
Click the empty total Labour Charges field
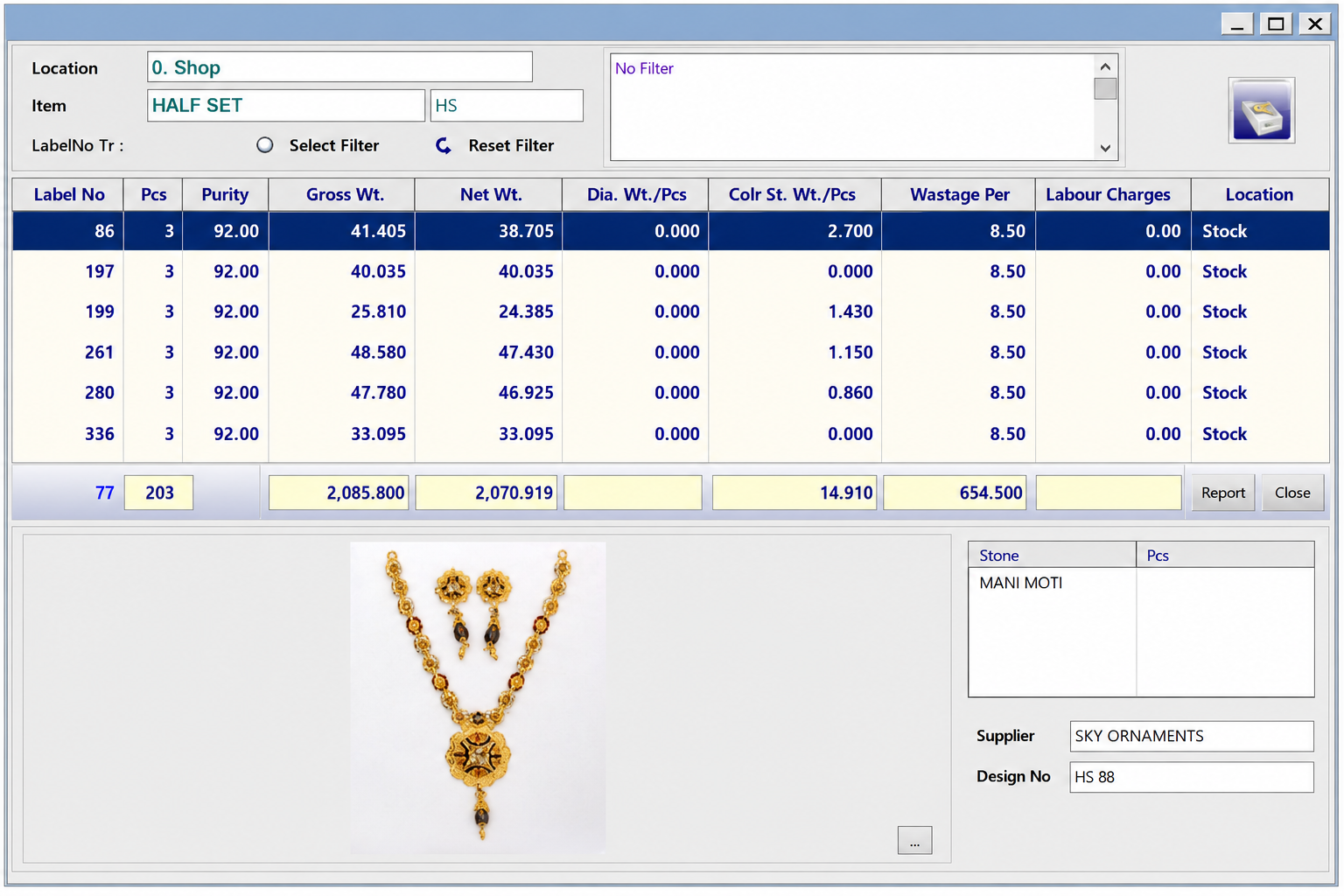tap(1109, 493)
